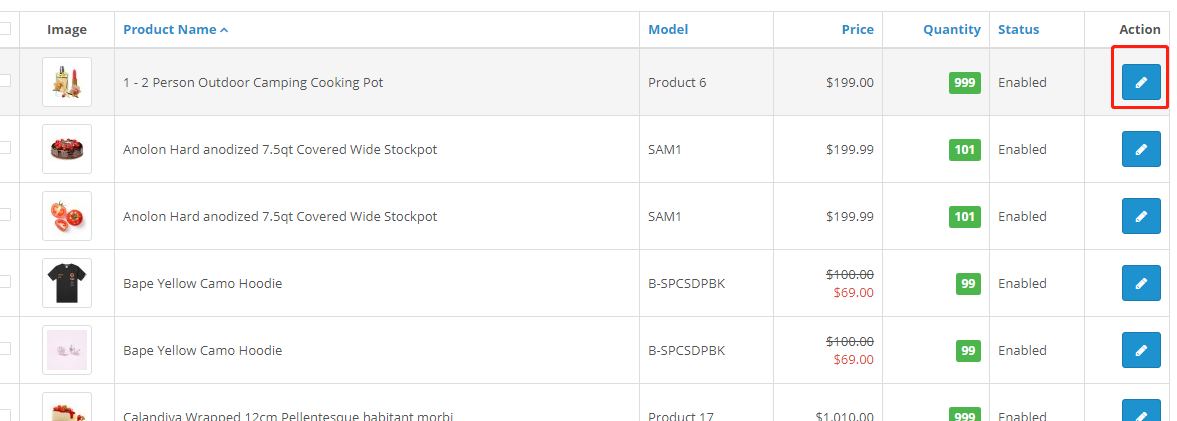Sort by Product Name column
This screenshot has width=1177, height=421.
(x=170, y=30)
